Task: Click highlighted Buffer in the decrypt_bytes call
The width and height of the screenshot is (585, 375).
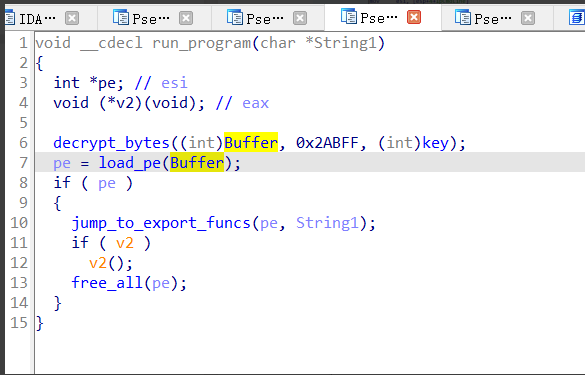Action: (251, 143)
